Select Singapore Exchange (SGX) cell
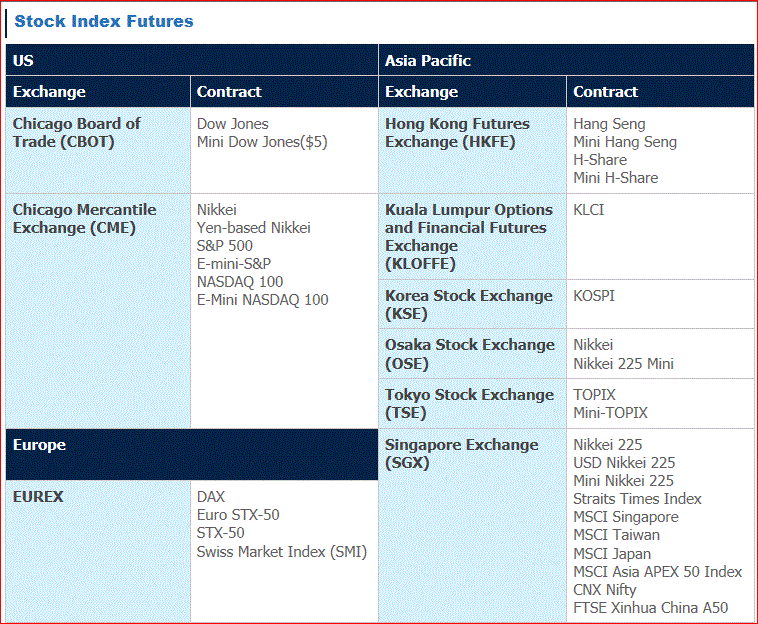This screenshot has width=758, height=624. (472, 525)
